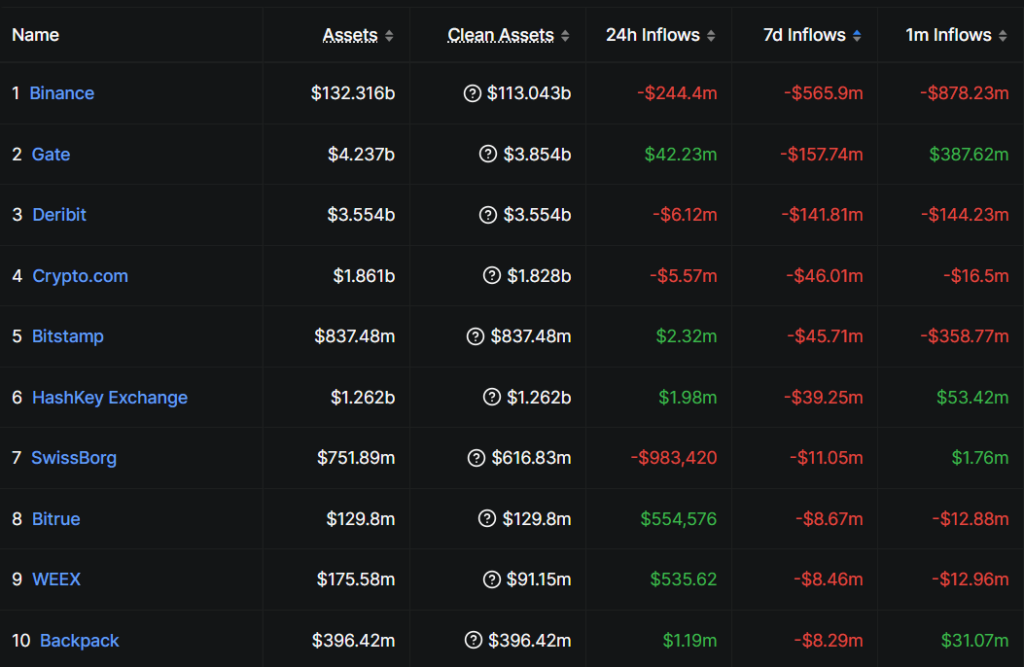Select Backpack 1m inflow $31.07m

pos(975,640)
